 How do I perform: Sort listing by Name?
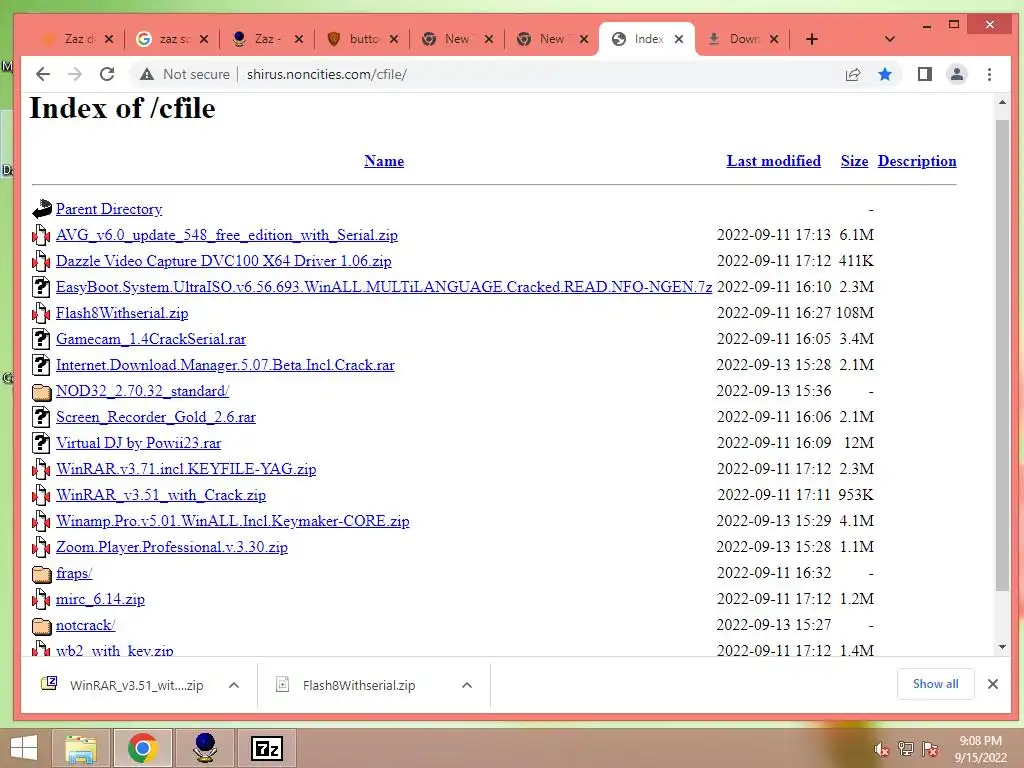(384, 161)
